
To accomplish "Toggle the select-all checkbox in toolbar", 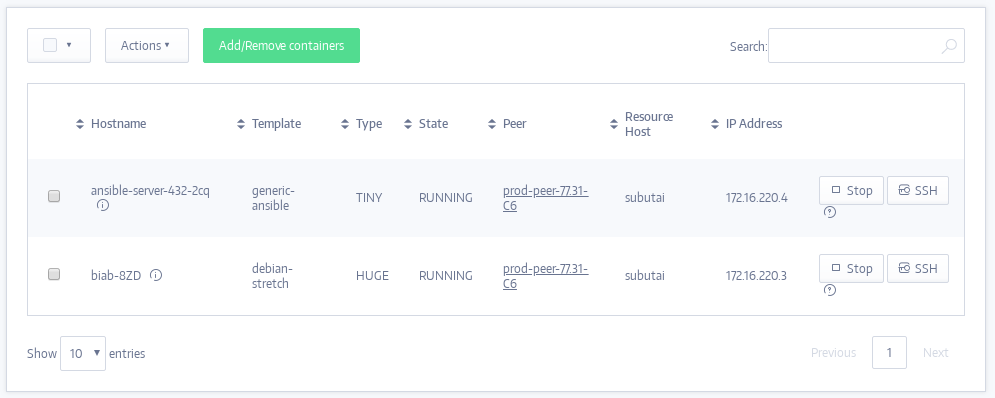I will point(50,45).
